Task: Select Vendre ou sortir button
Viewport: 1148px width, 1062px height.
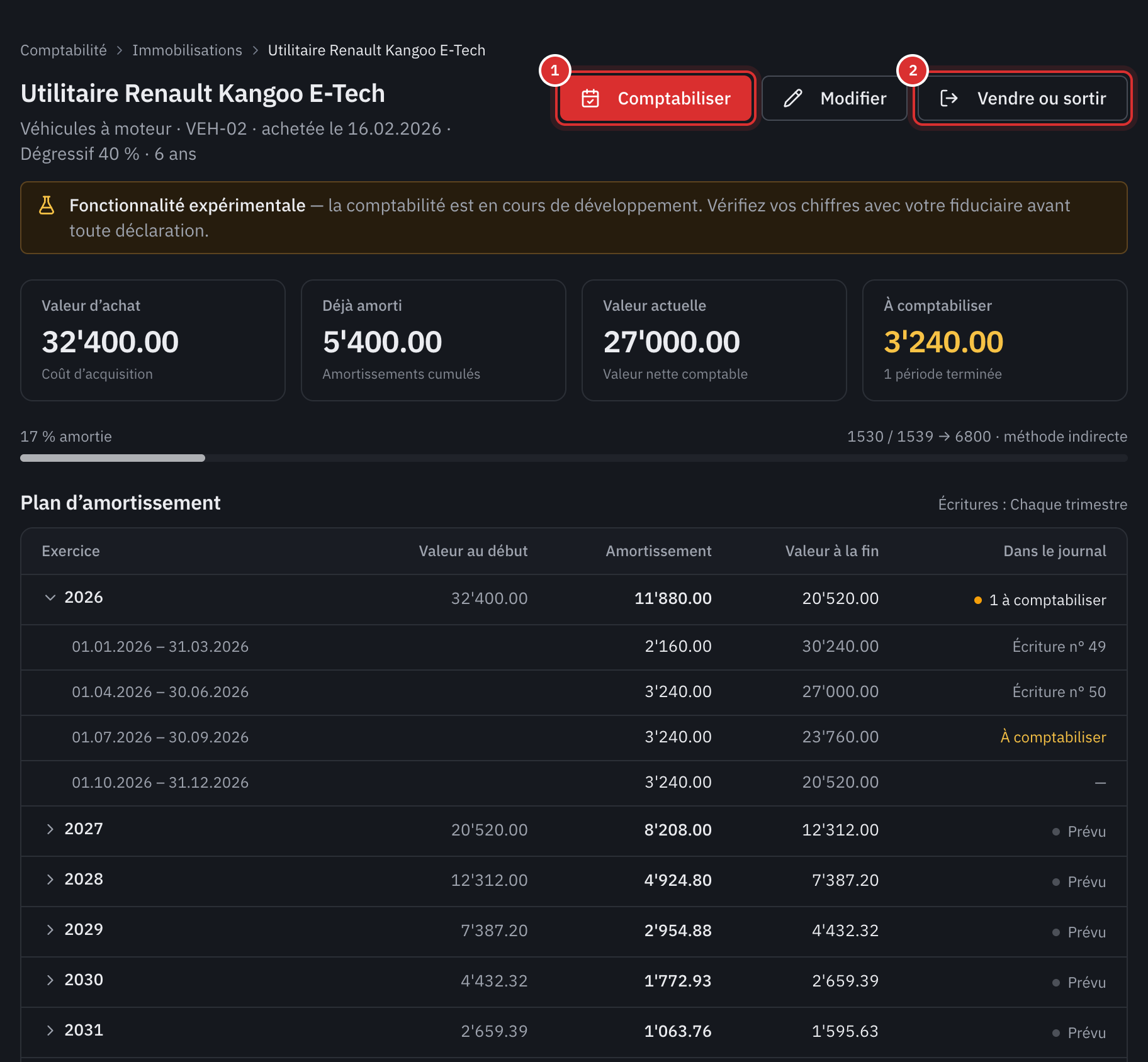Action: pyautogui.click(x=1023, y=98)
